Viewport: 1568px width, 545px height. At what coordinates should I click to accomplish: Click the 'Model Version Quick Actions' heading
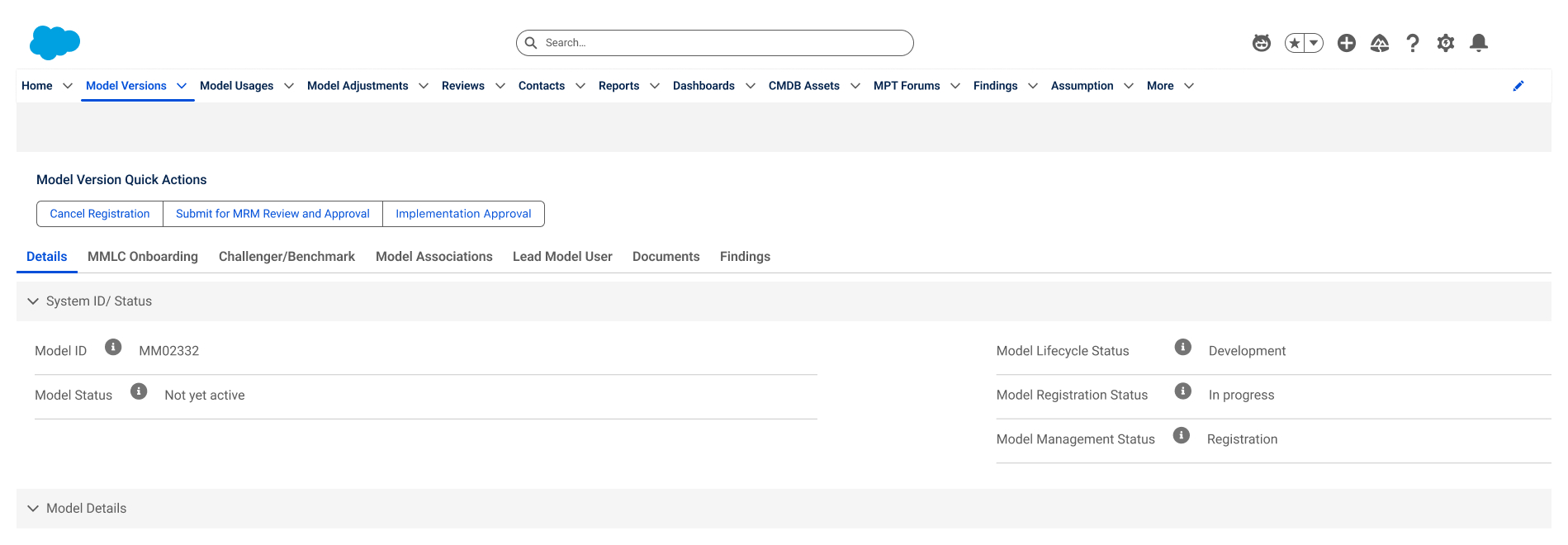point(121,180)
